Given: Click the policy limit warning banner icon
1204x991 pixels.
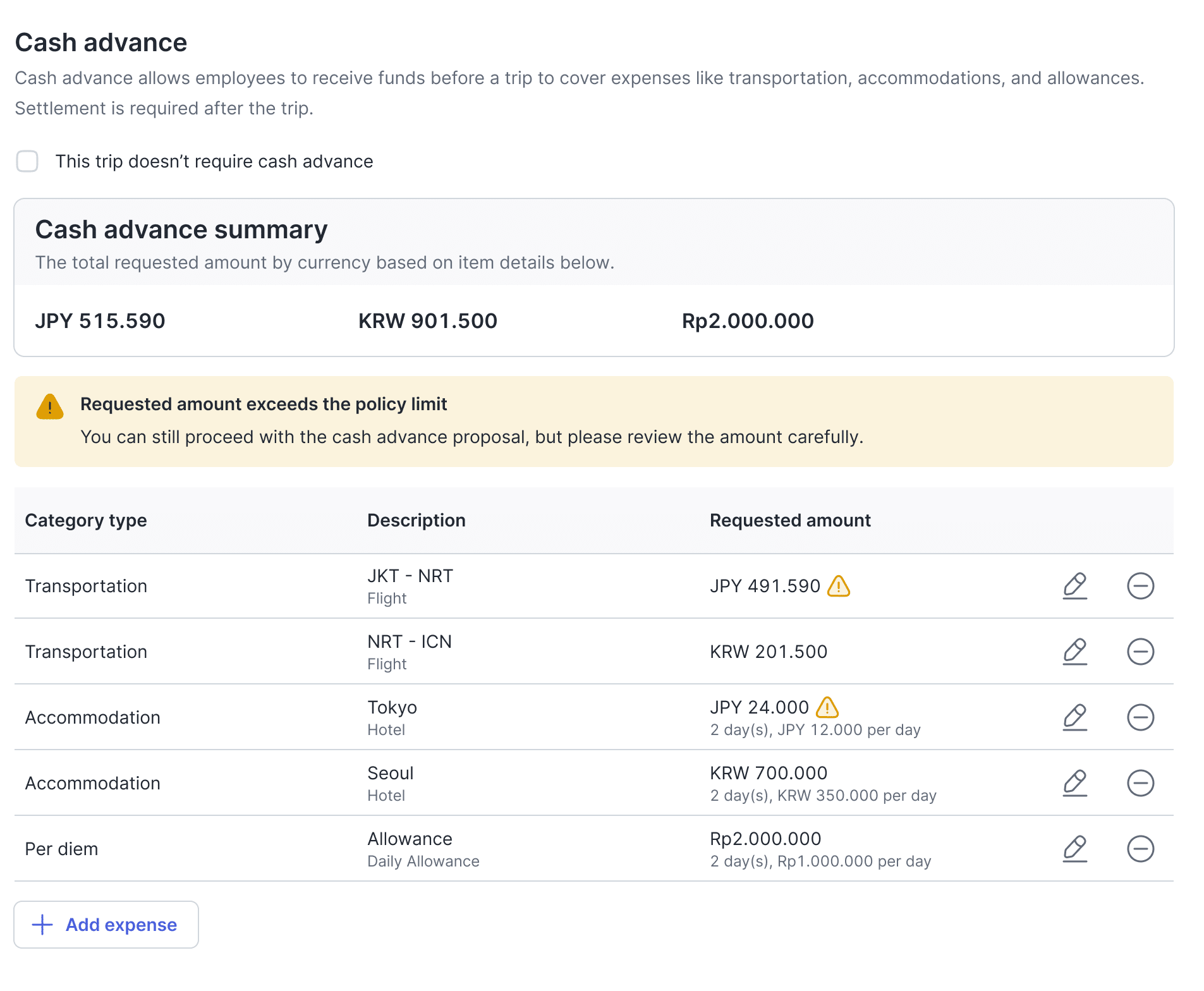Looking at the screenshot, I should coord(50,407).
